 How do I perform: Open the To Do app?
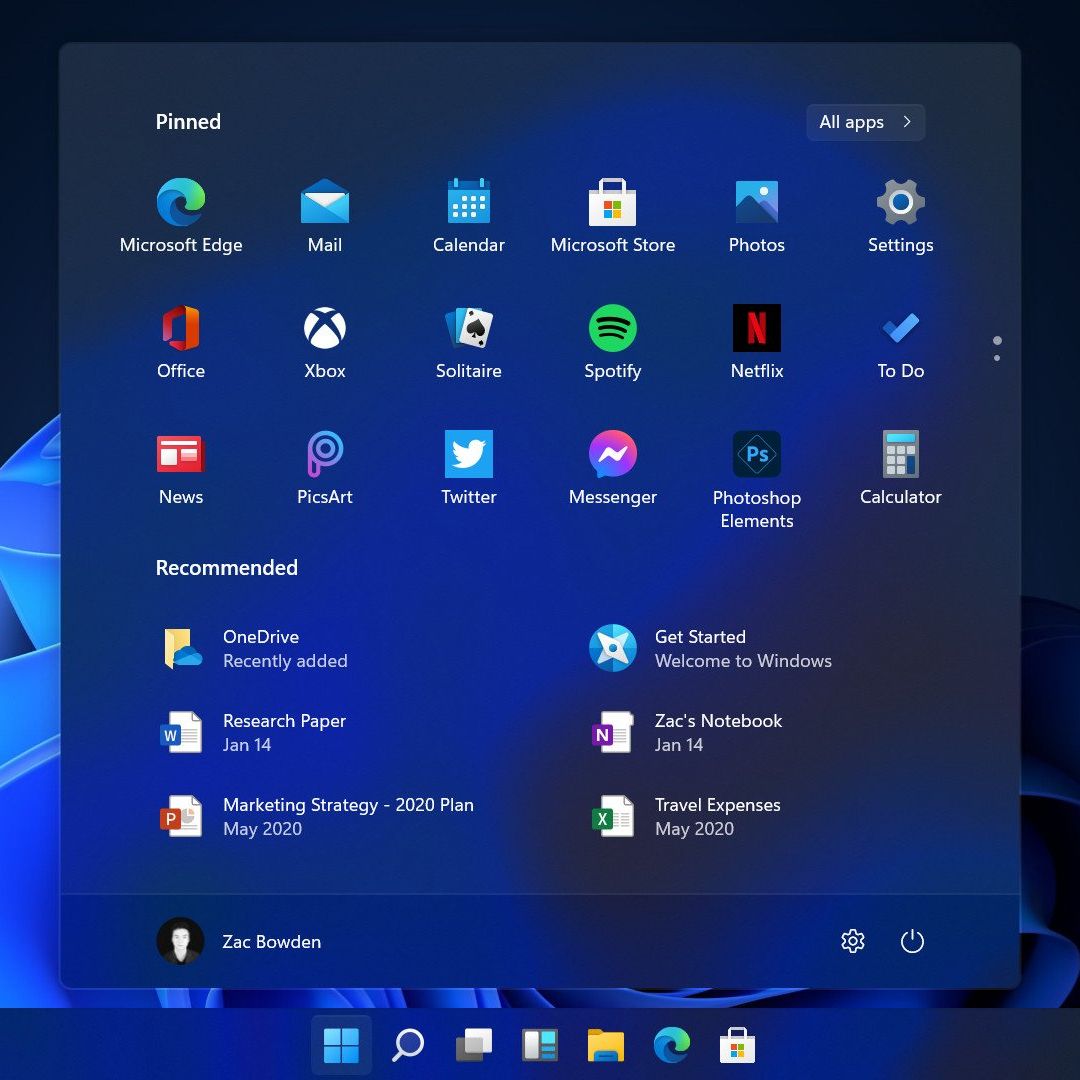pyautogui.click(x=900, y=330)
